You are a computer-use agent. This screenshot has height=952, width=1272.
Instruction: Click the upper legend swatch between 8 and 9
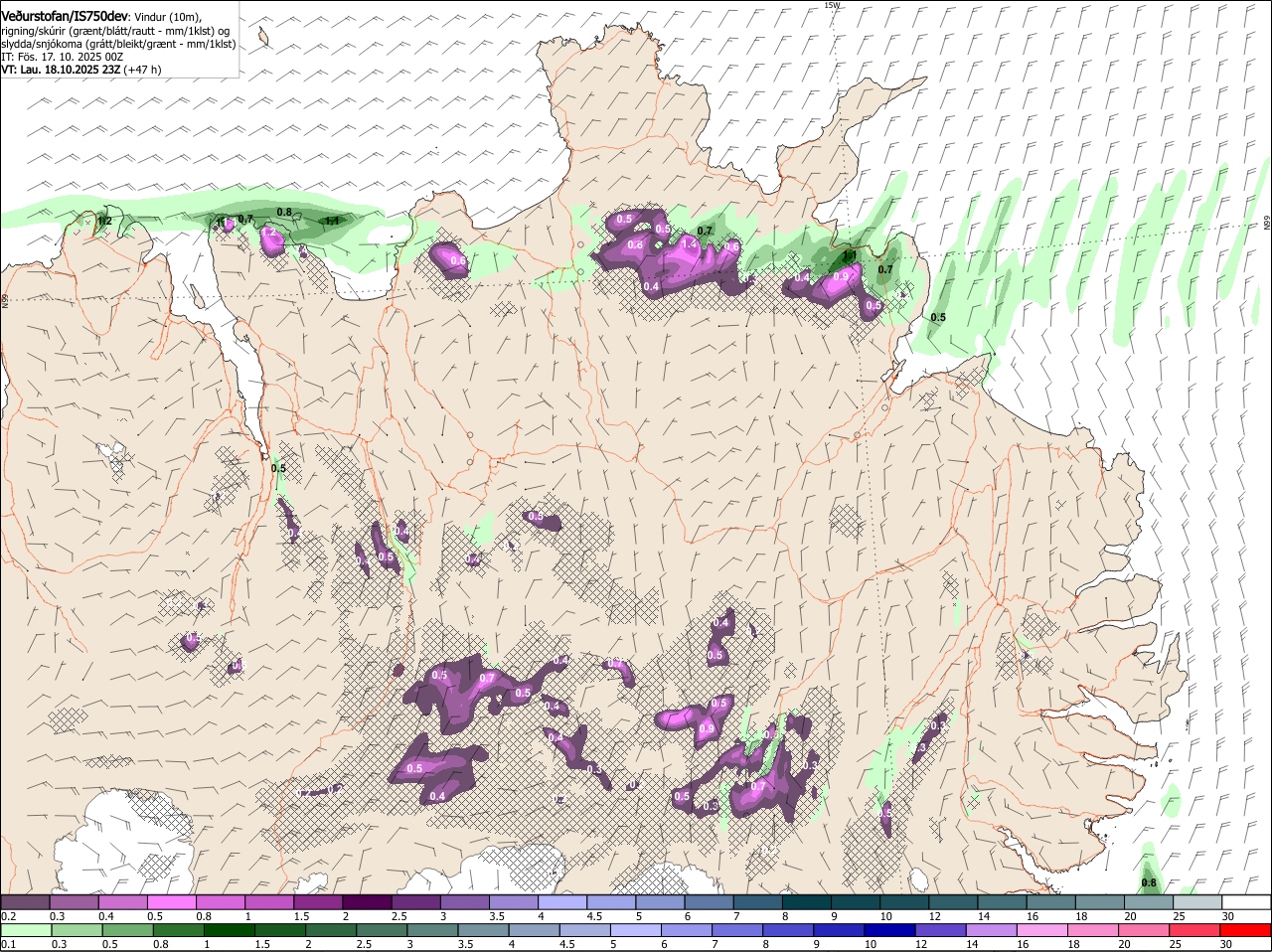[808, 901]
